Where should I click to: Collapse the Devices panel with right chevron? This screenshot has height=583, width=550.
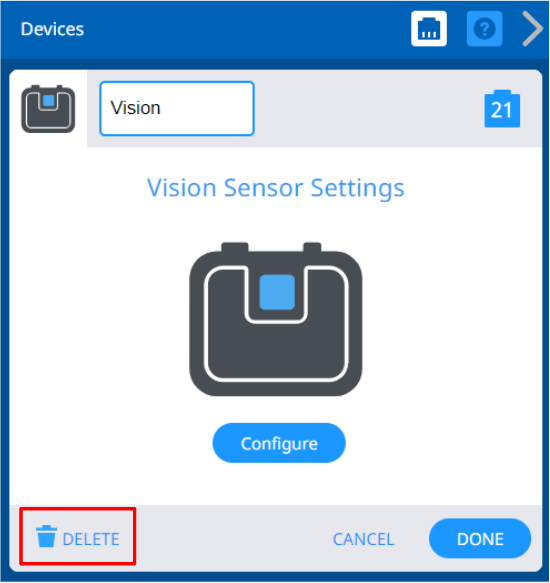532,29
